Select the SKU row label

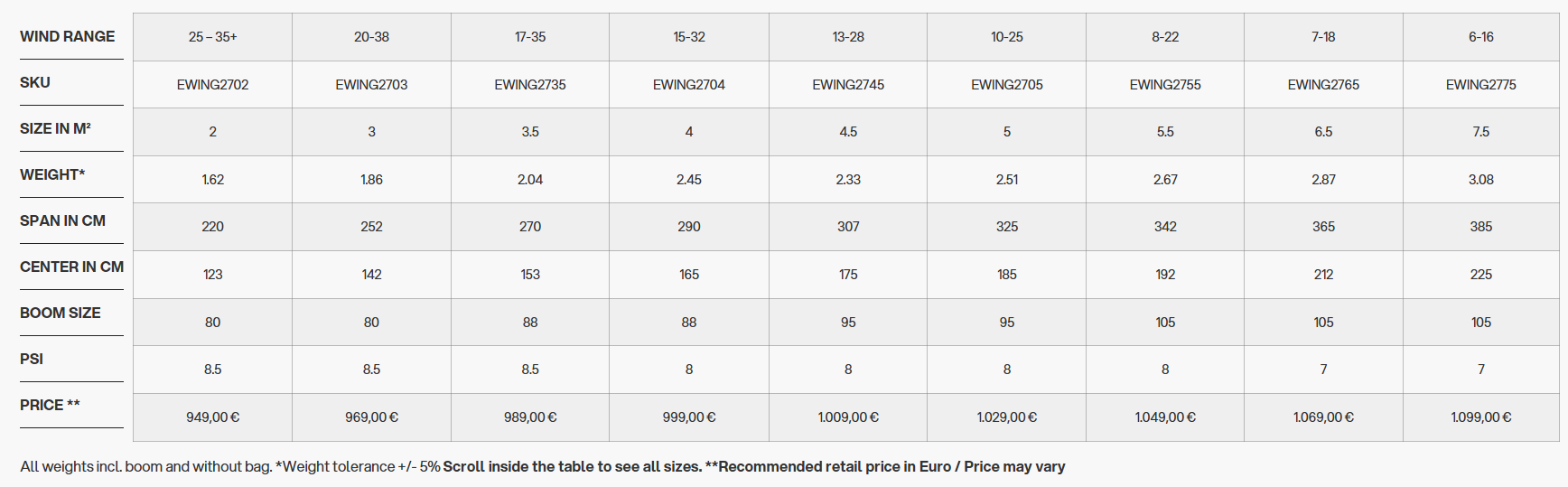click(35, 82)
